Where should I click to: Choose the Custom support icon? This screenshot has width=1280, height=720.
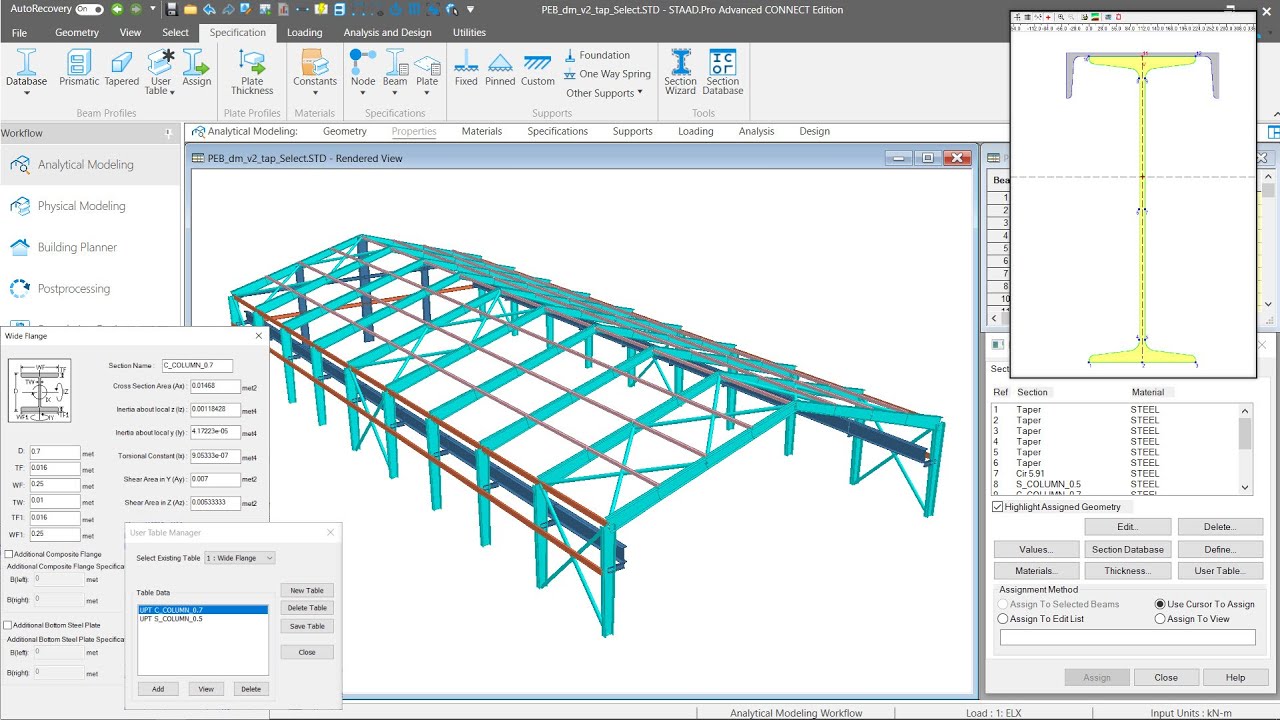[537, 70]
